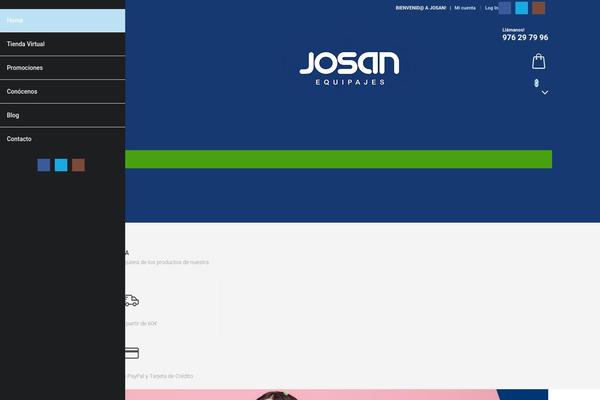Open Tienda Virtual menu item
The image size is (600, 400).
pos(62,44)
